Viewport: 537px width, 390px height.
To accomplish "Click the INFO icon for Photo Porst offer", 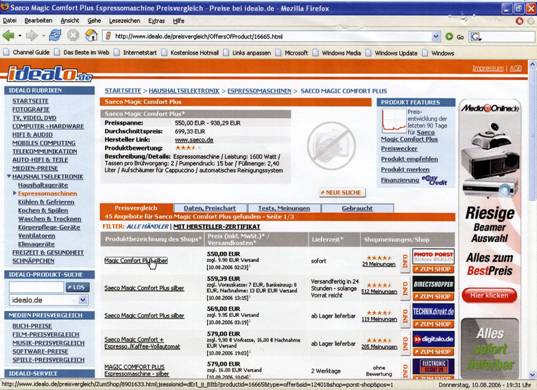I will (x=405, y=261).
